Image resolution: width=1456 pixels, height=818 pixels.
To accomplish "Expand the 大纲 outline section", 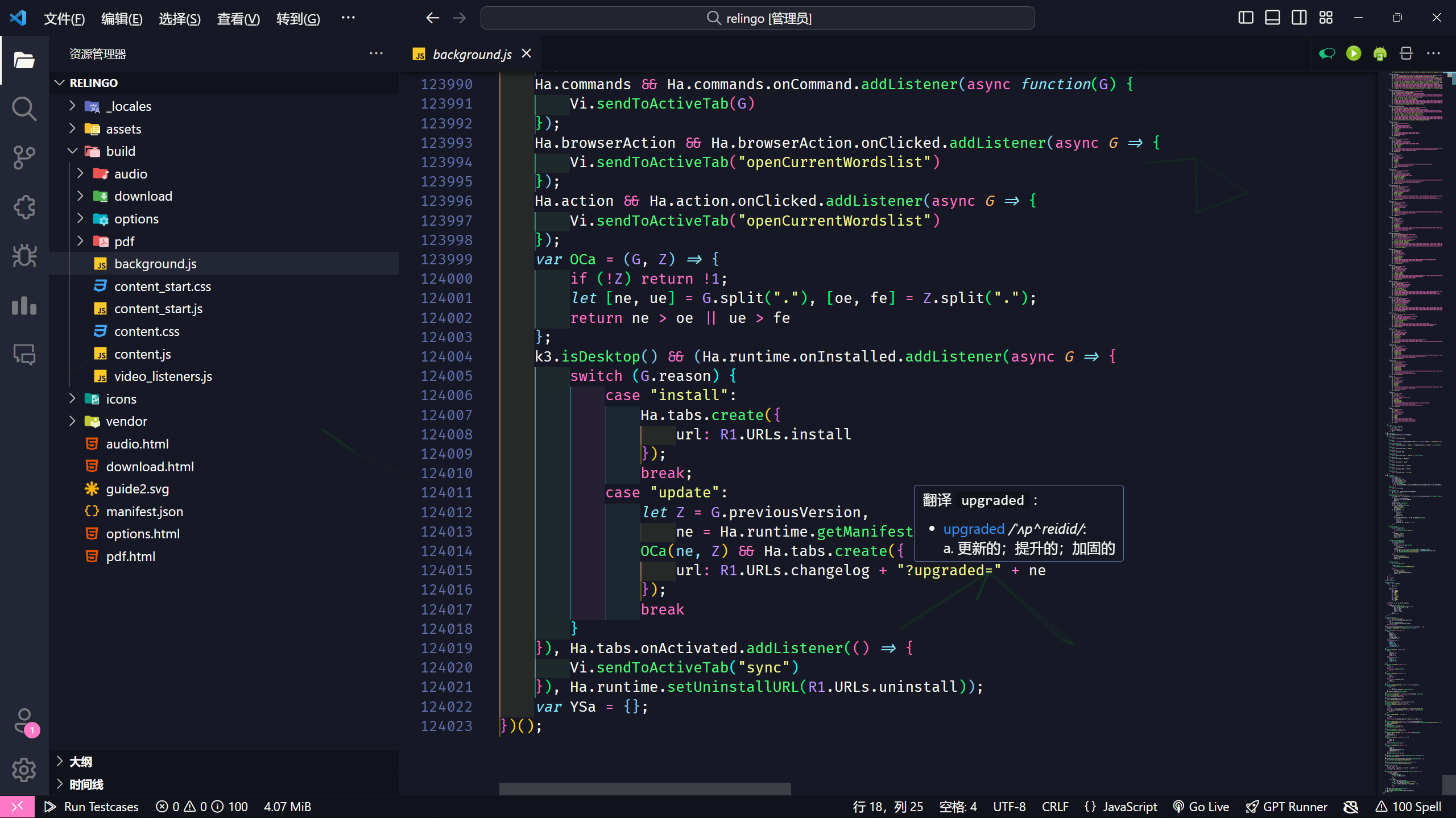I will click(x=80, y=762).
